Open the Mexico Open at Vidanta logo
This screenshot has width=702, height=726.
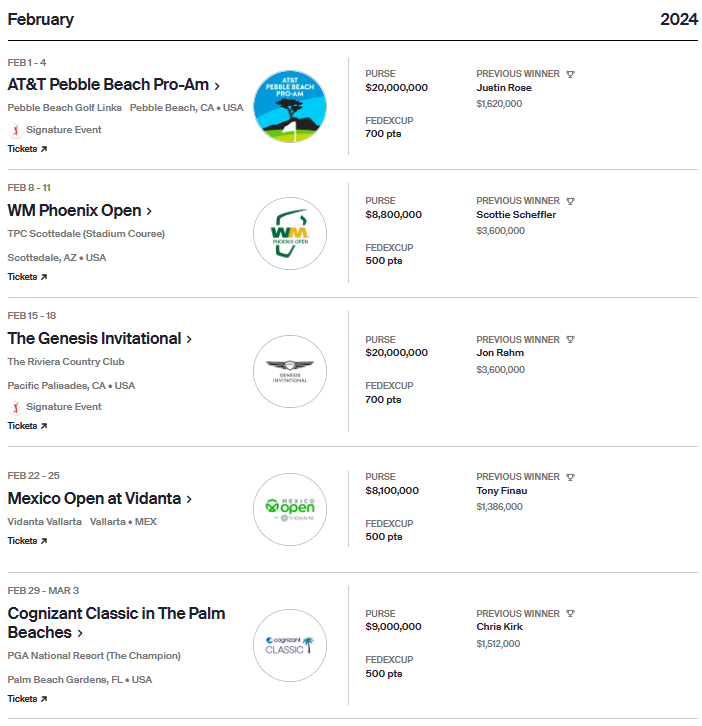(x=290, y=509)
